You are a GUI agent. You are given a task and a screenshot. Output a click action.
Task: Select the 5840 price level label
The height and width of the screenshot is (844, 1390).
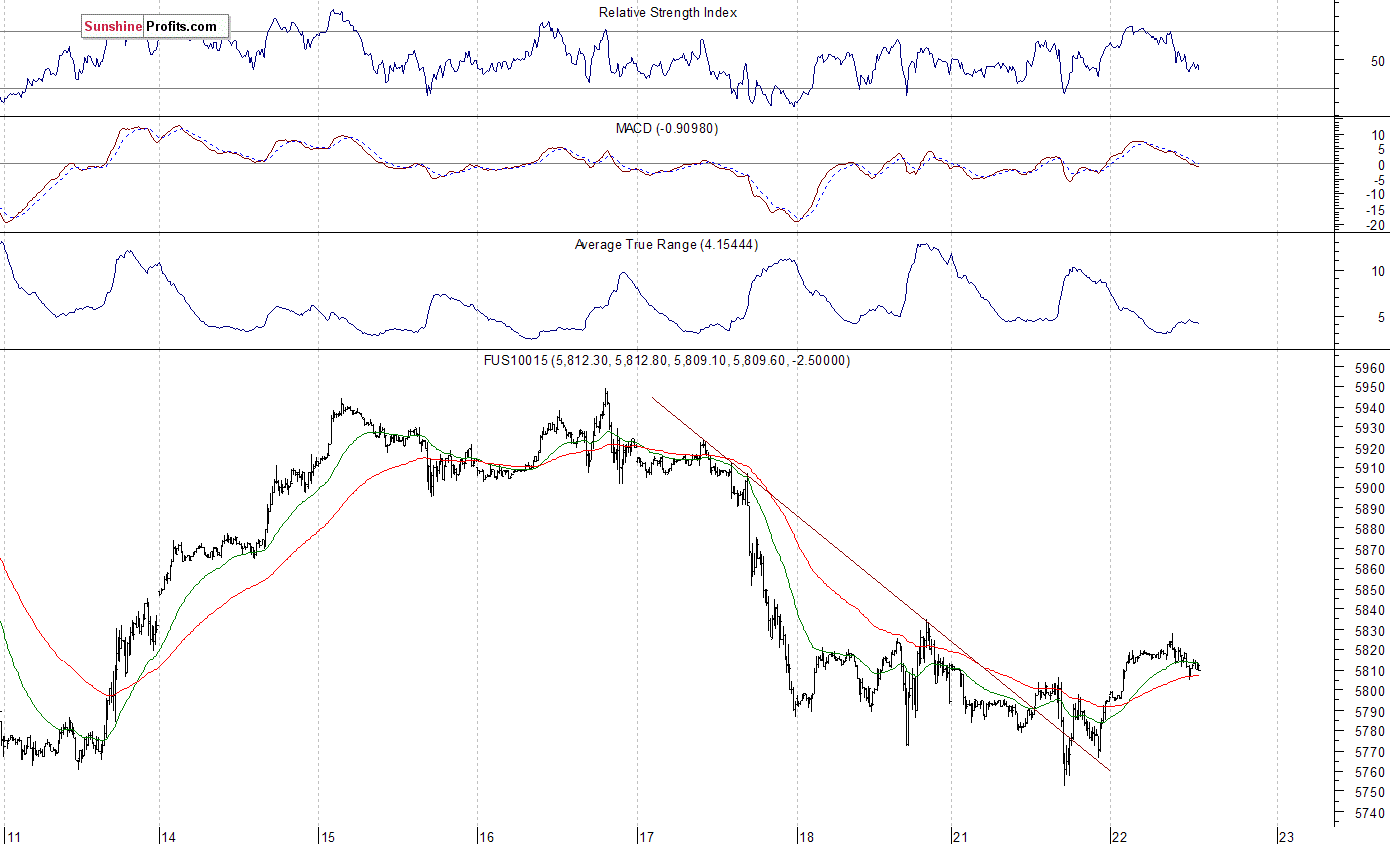click(x=1370, y=611)
